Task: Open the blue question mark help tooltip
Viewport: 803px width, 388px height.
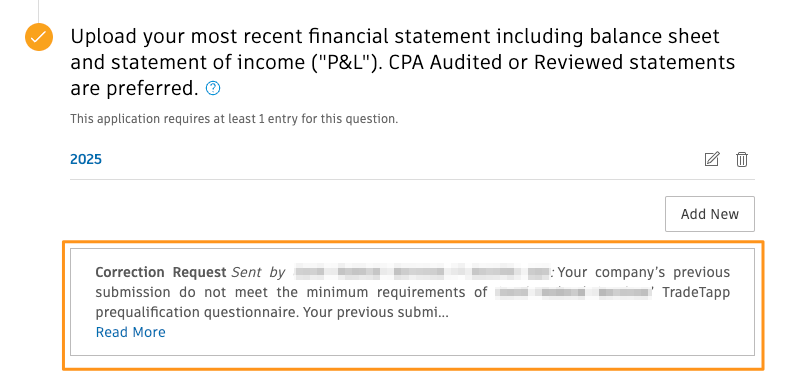Action: (213, 89)
